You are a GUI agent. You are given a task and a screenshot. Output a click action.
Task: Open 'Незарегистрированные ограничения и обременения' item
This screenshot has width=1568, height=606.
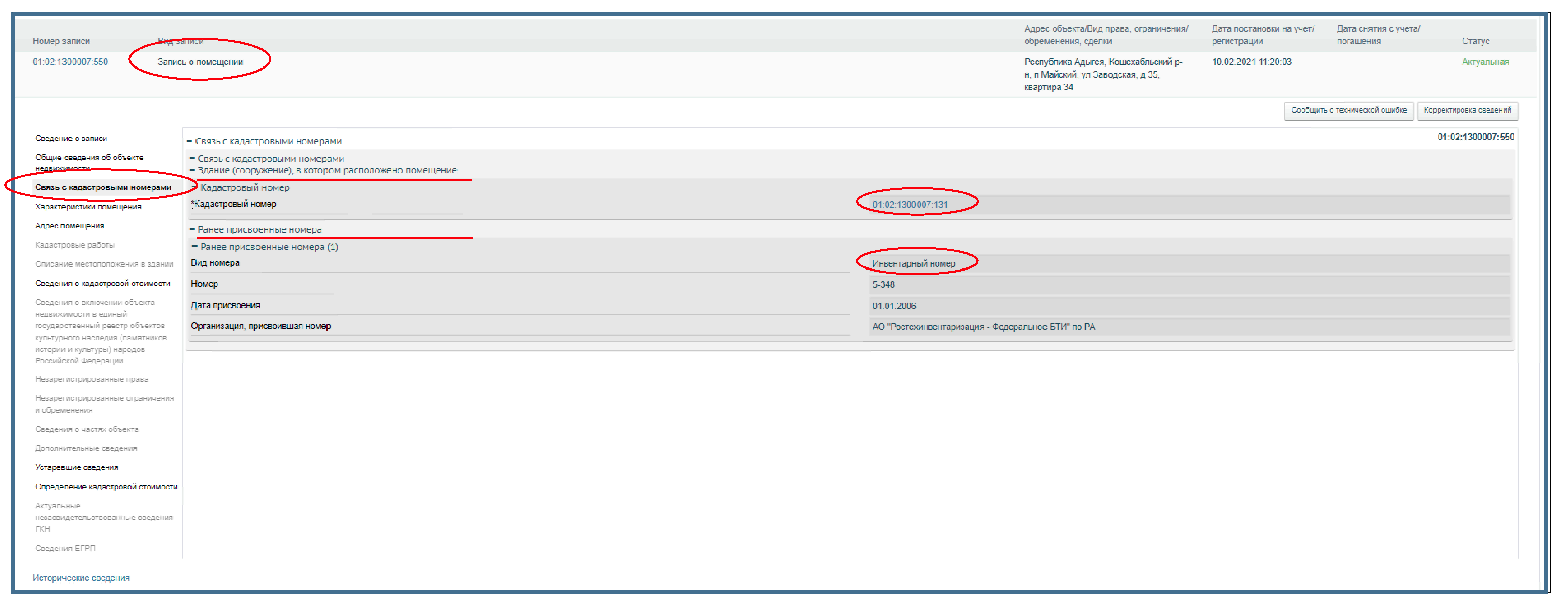coord(104,405)
